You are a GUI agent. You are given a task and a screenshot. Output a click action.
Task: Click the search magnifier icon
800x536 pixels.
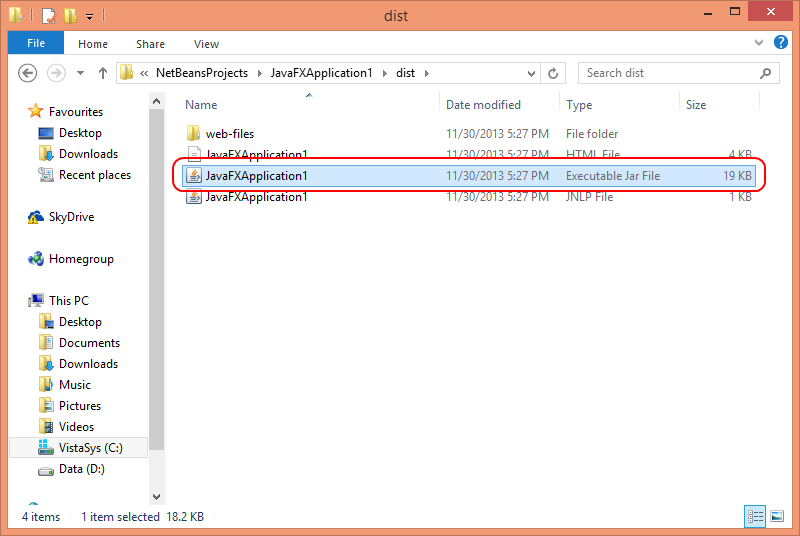tap(765, 73)
